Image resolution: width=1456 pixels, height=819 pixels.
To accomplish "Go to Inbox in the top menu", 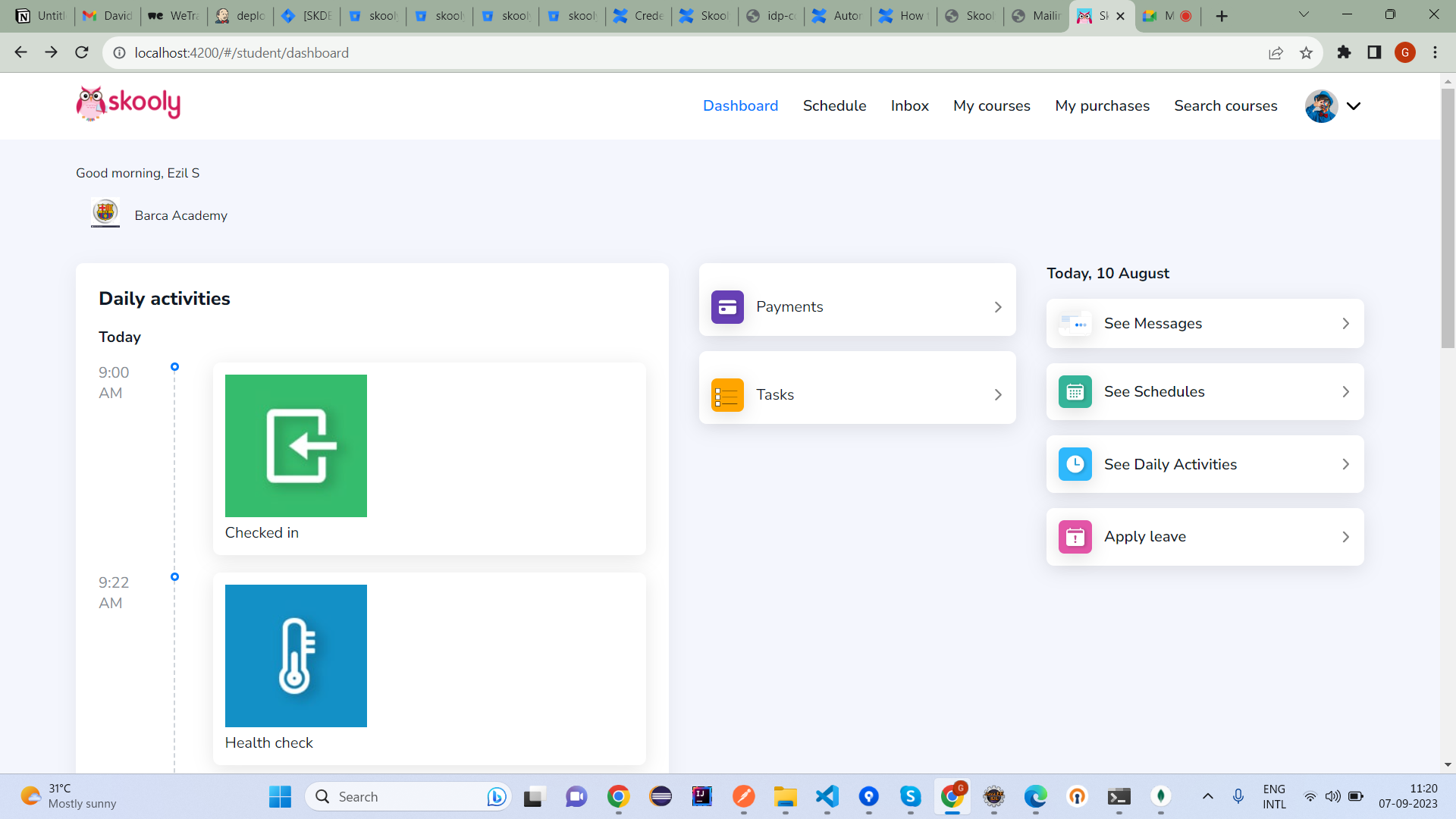I will 909,105.
